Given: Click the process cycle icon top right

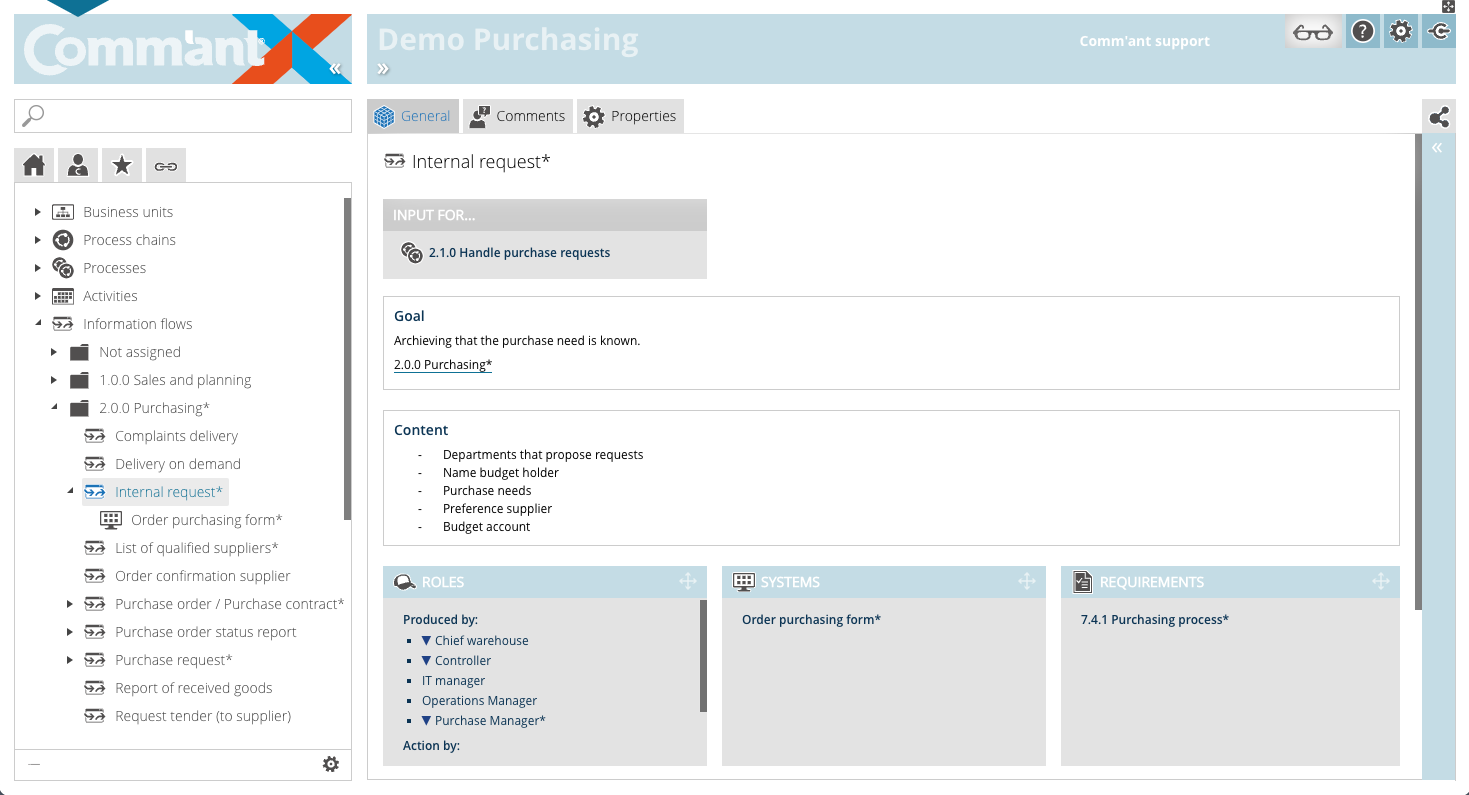Looking at the screenshot, I should (1438, 31).
